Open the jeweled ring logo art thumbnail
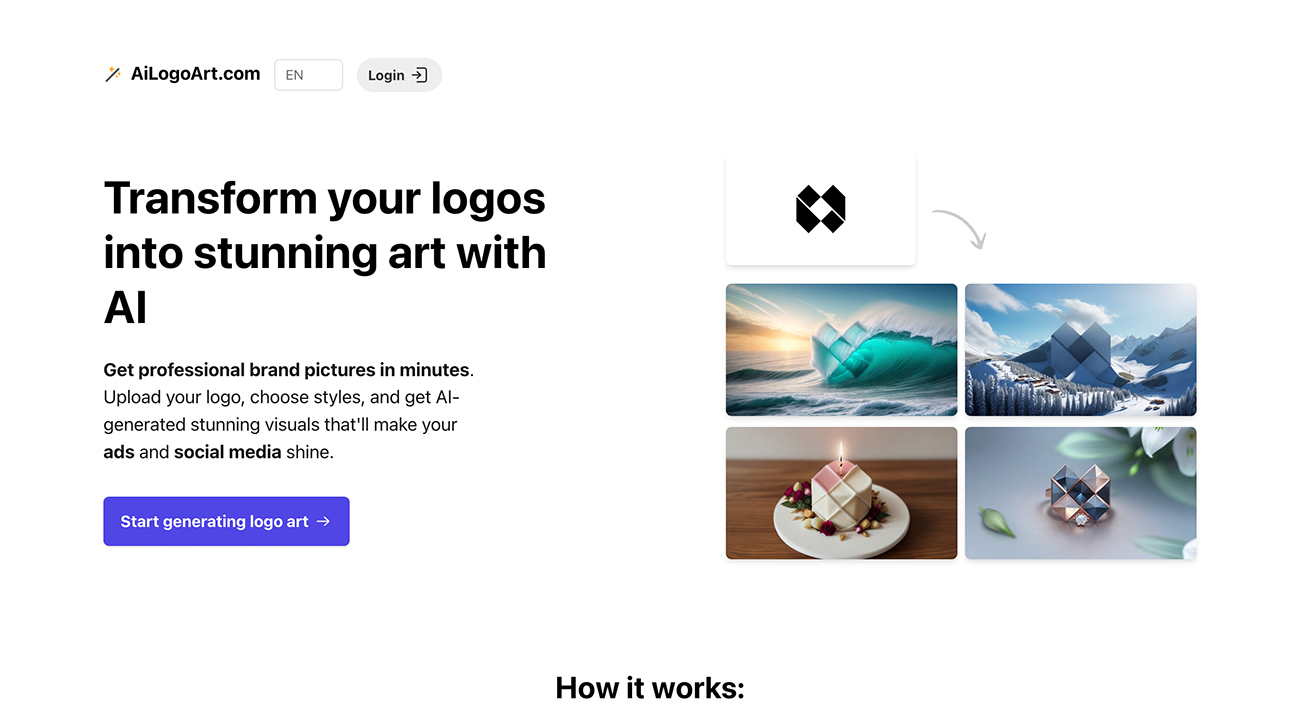The image size is (1300, 721). 1080,493
